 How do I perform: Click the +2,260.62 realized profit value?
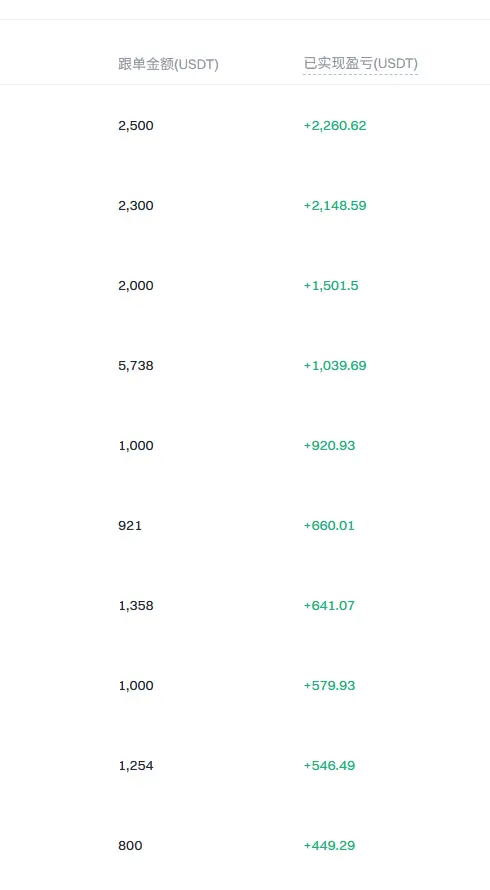point(335,125)
